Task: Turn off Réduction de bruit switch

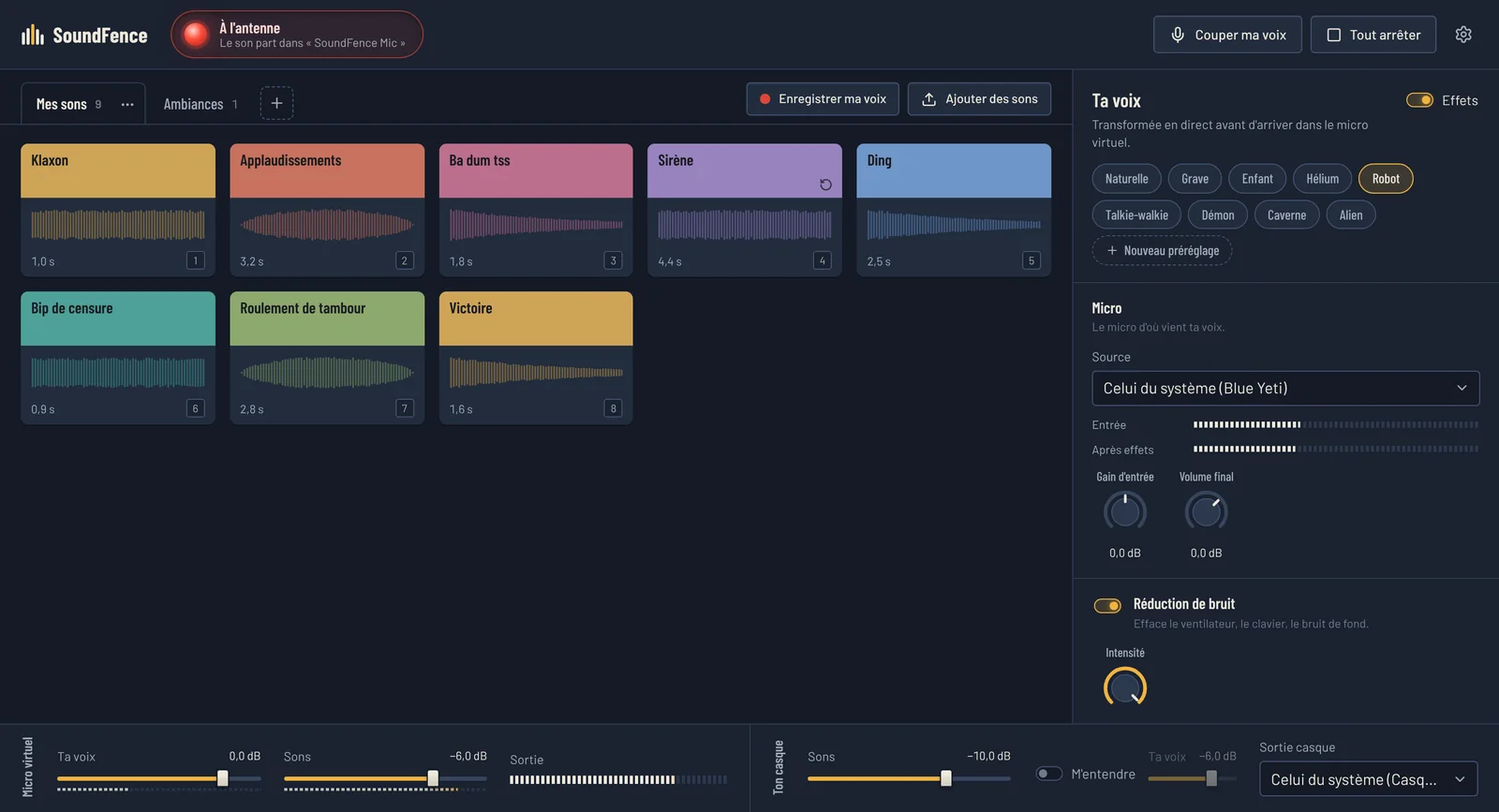Action: pyautogui.click(x=1107, y=606)
